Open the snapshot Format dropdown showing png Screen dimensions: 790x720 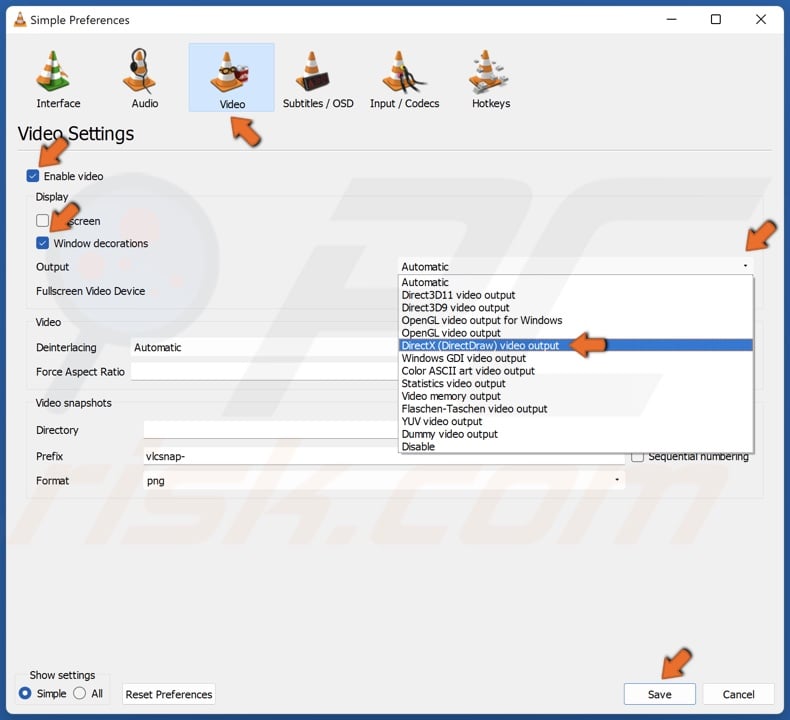384,480
